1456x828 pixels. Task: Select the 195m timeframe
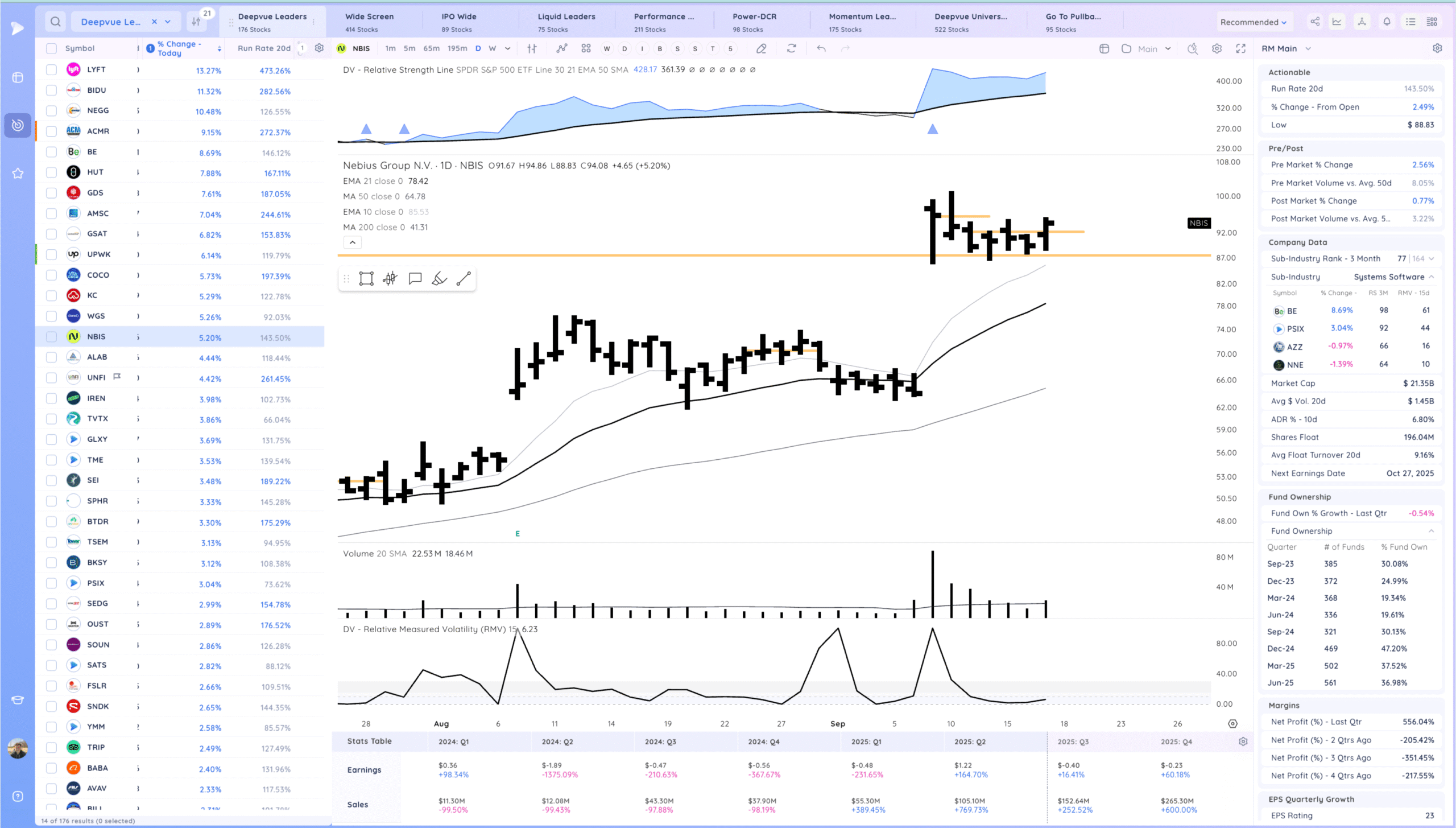(x=457, y=48)
